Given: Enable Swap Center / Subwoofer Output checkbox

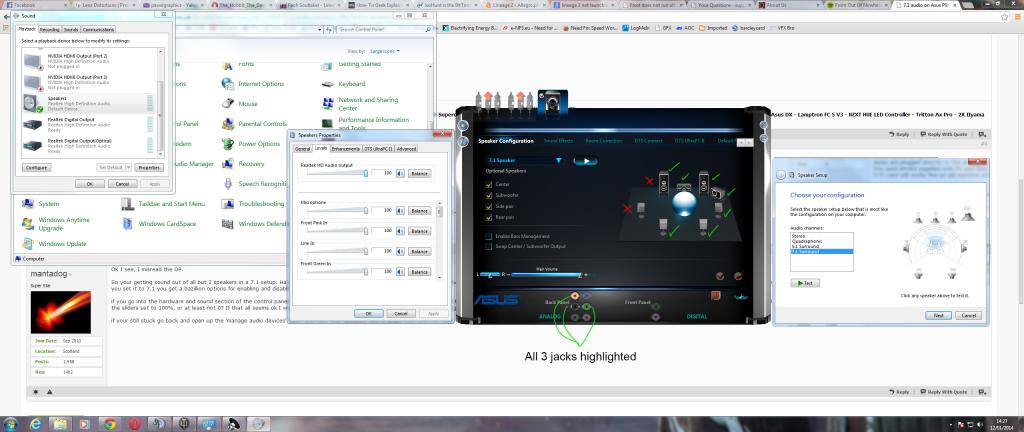Looking at the screenshot, I should [x=488, y=247].
